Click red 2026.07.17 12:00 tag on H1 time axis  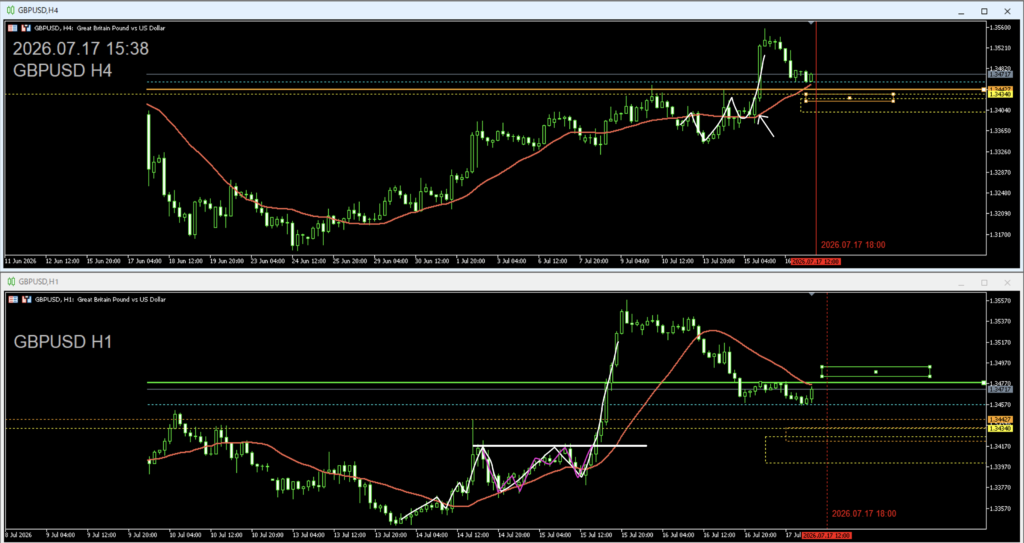click(x=827, y=535)
